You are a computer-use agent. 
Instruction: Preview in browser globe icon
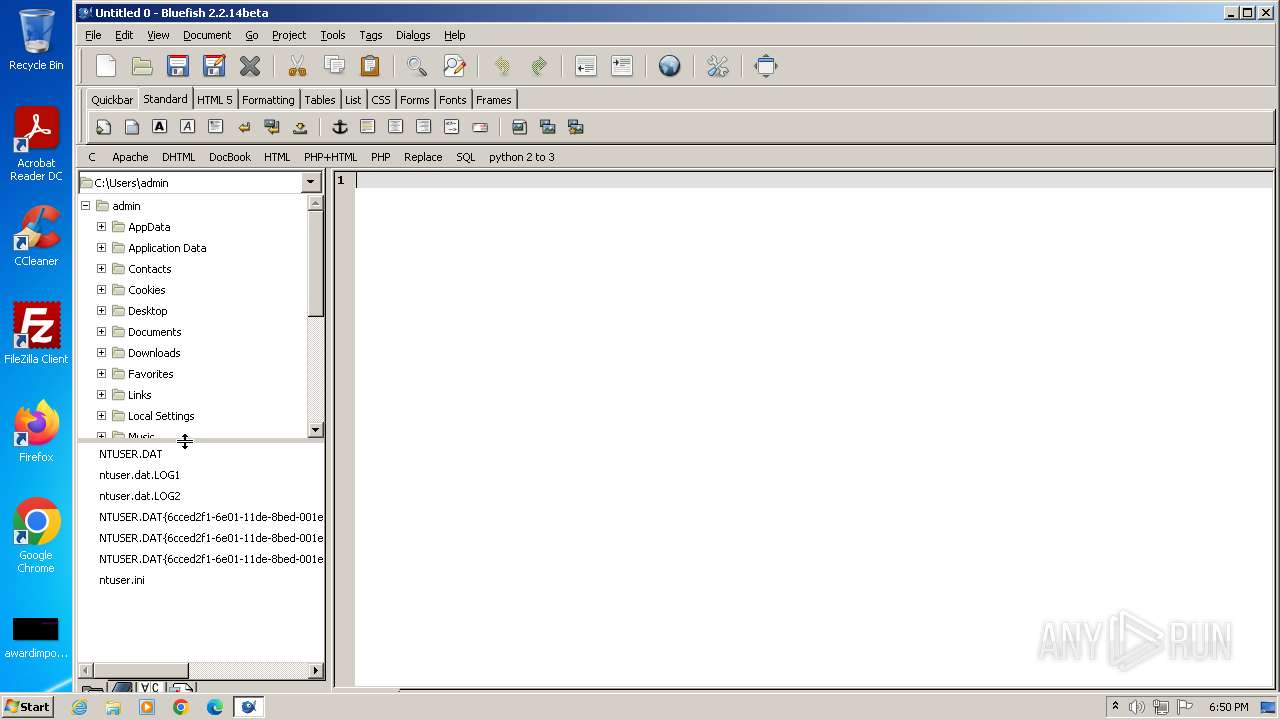[670, 66]
